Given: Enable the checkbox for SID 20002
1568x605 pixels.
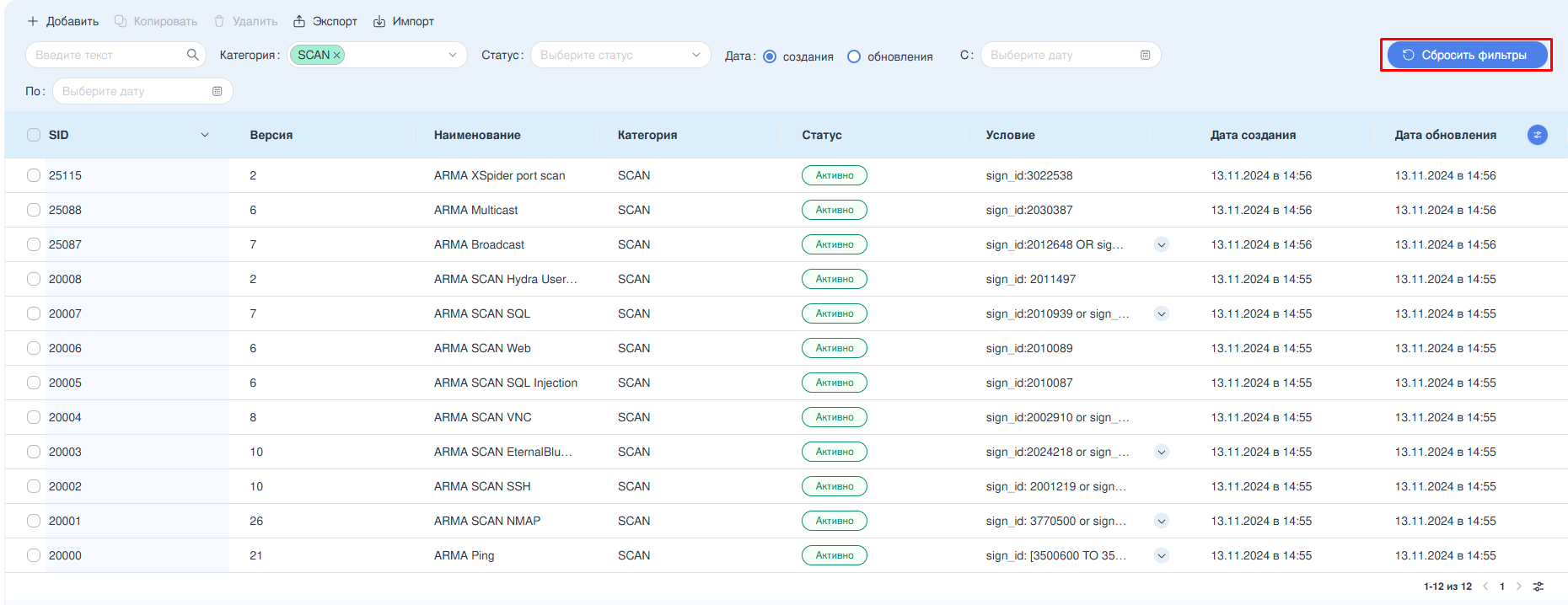Looking at the screenshot, I should point(34,486).
